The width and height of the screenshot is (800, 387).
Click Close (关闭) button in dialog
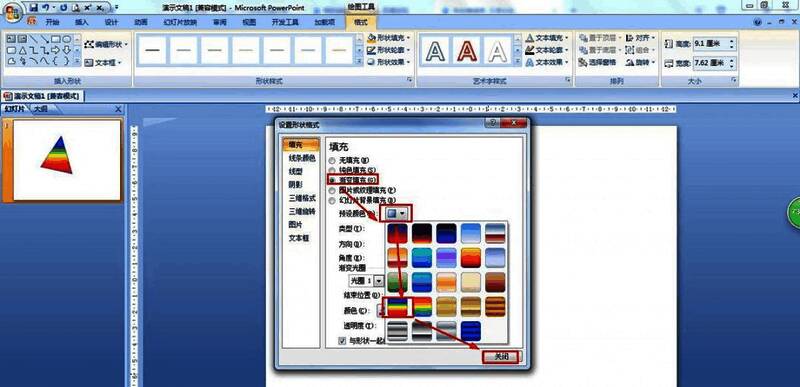pyautogui.click(x=501, y=357)
